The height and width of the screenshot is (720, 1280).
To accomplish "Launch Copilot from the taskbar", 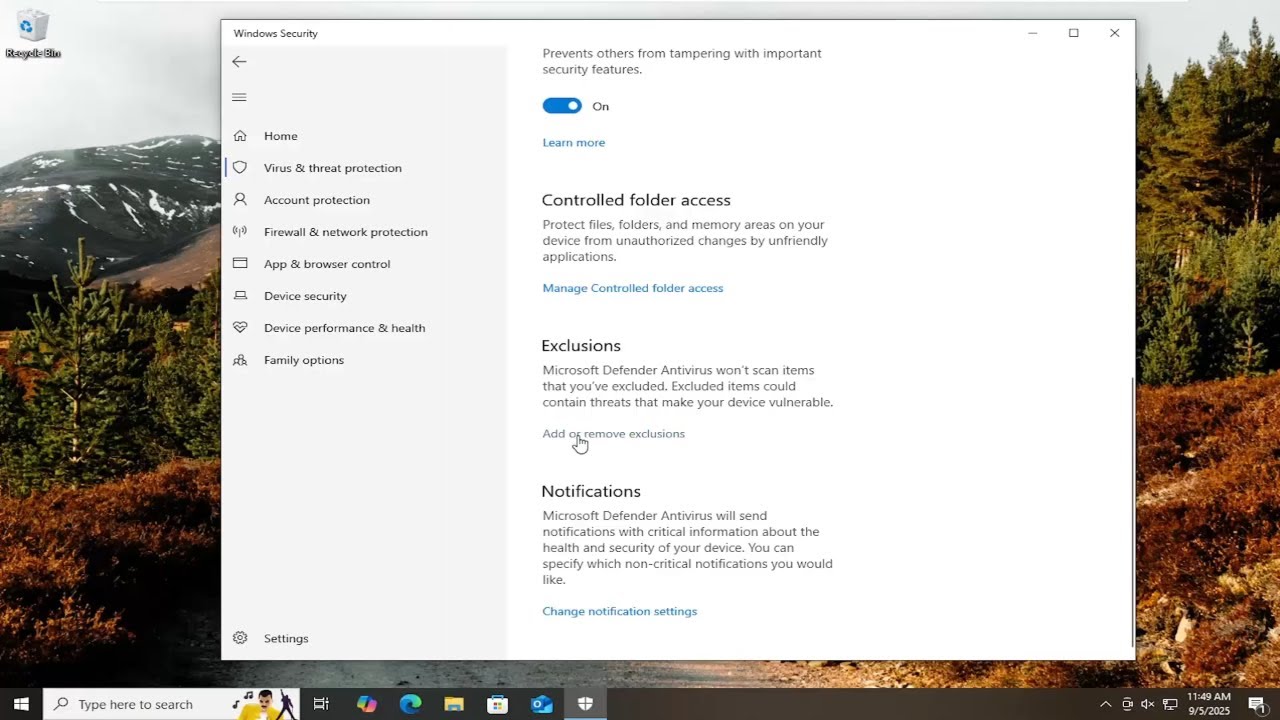I will pyautogui.click(x=367, y=704).
